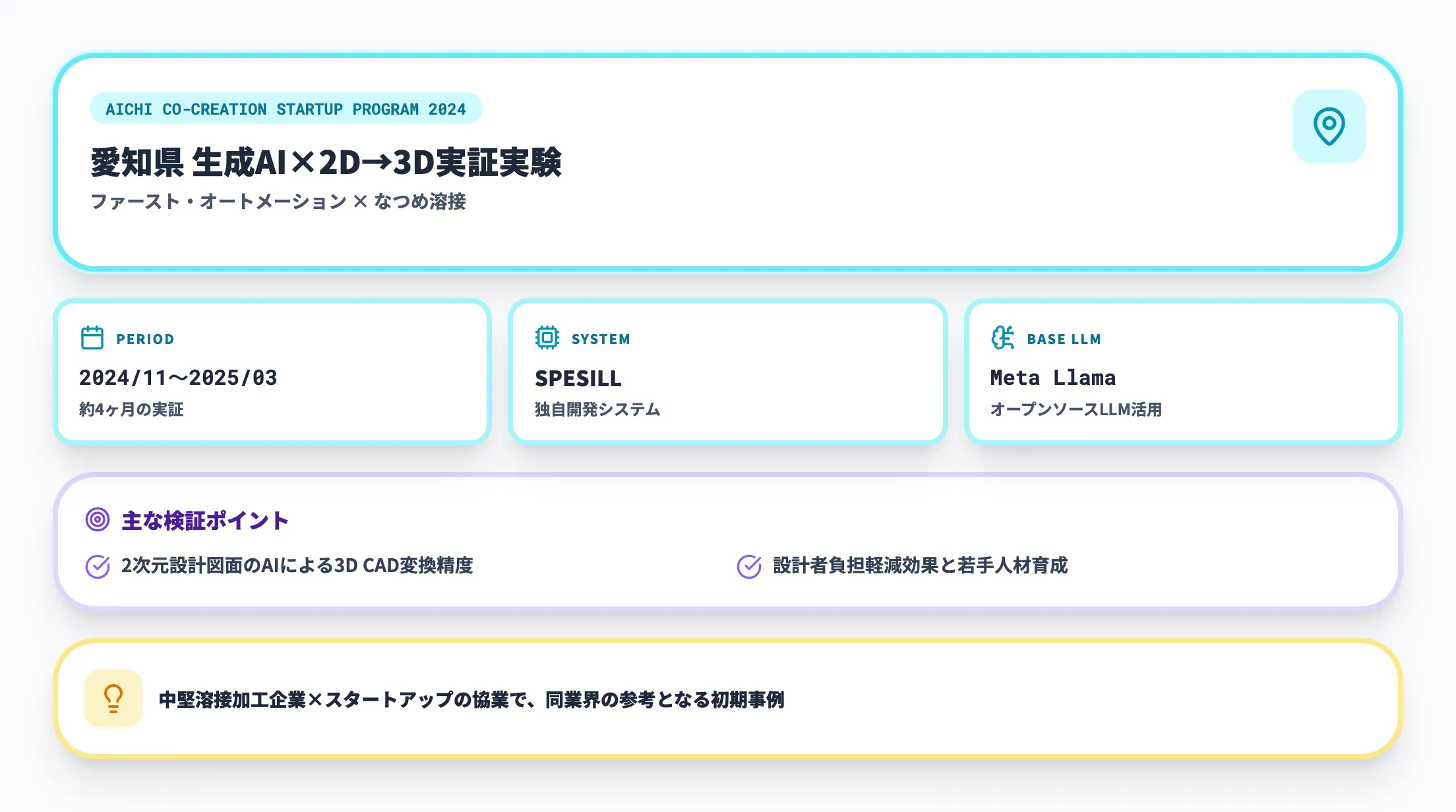Click the 愛知県 生成AI×2D→3D実証実験 heading

(x=326, y=162)
